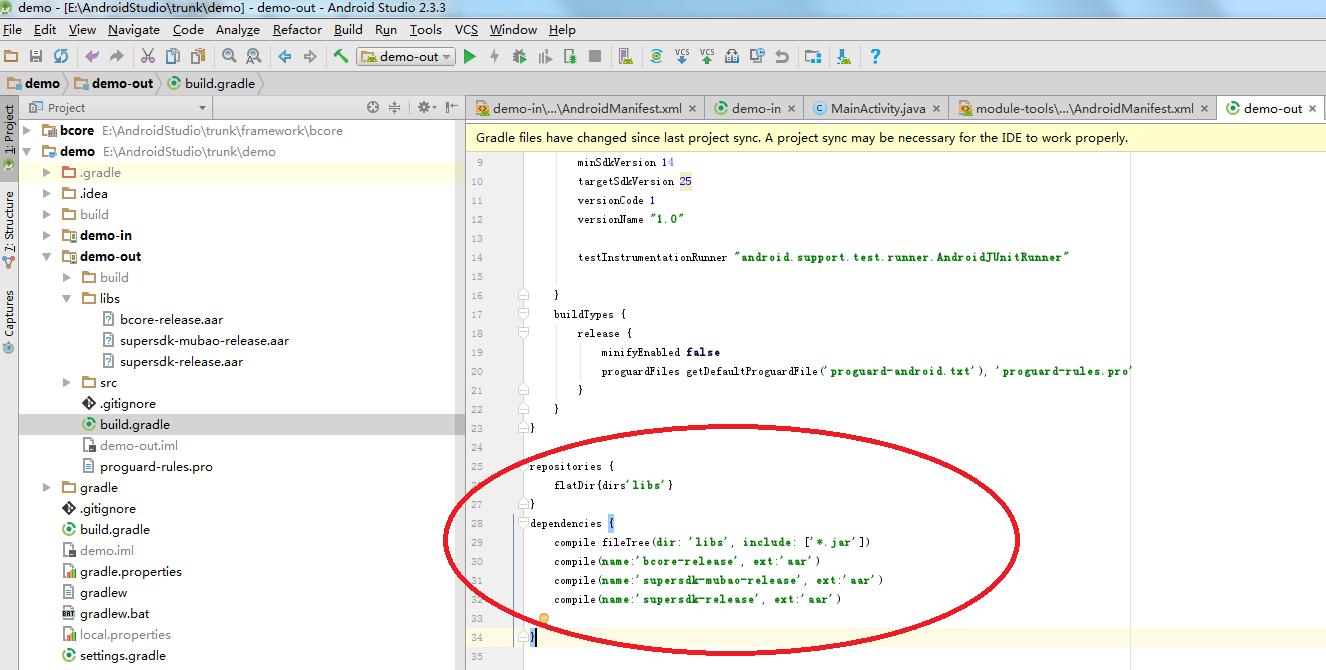Navigate Back with the left arrow
Viewport: 1326px width, 670px height.
(x=285, y=56)
